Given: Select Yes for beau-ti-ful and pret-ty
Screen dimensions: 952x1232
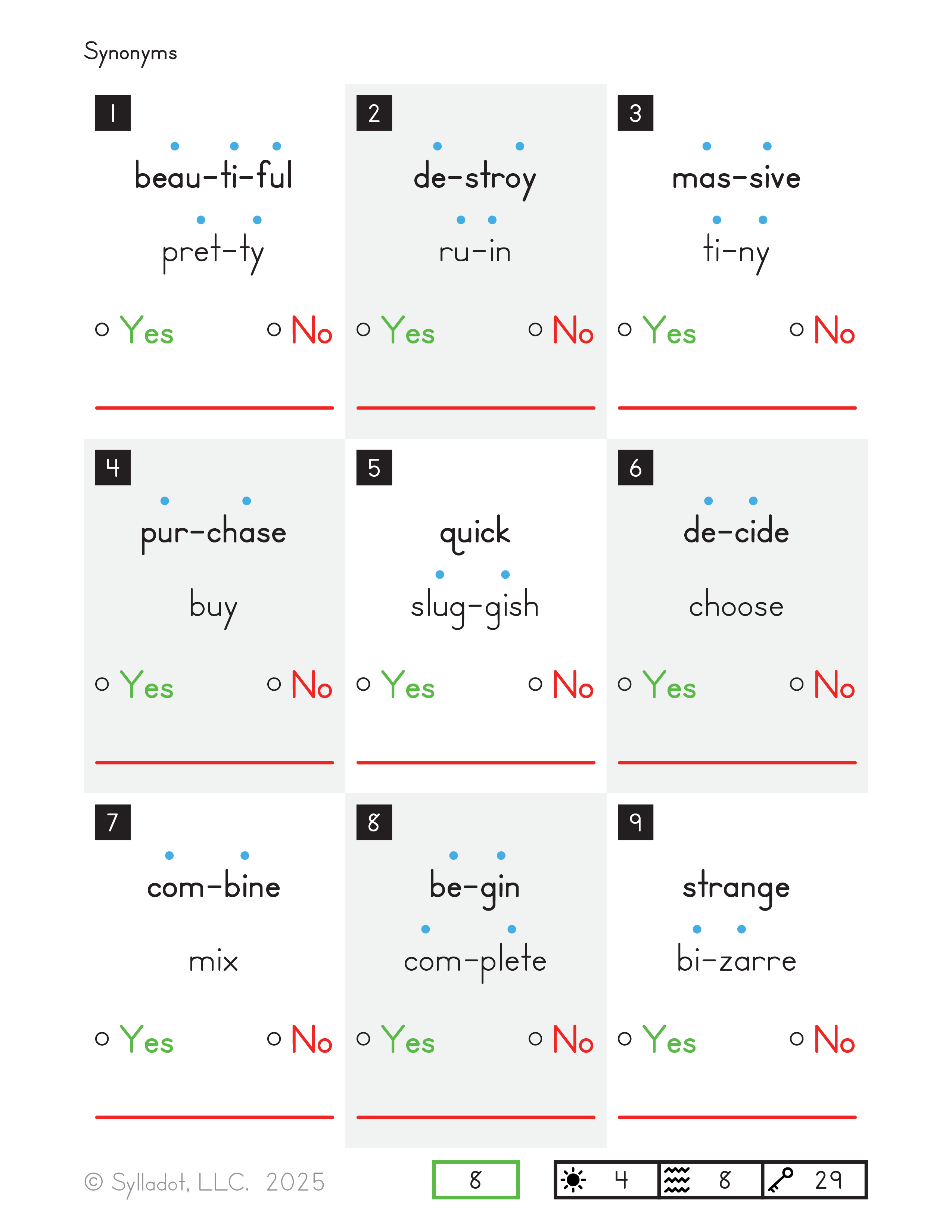Looking at the screenshot, I should pyautogui.click(x=102, y=329).
